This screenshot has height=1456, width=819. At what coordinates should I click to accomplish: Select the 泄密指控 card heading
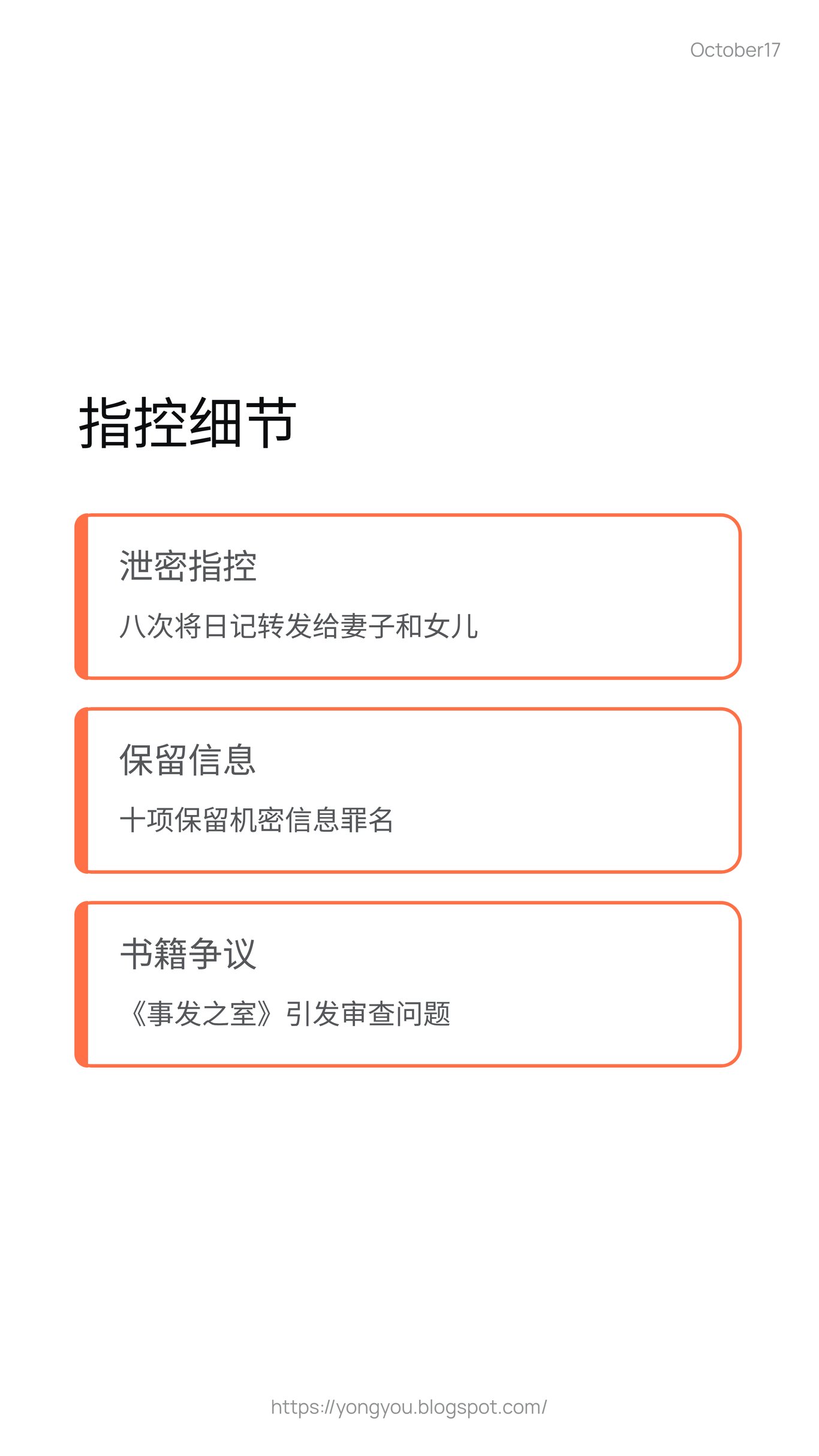[188, 565]
